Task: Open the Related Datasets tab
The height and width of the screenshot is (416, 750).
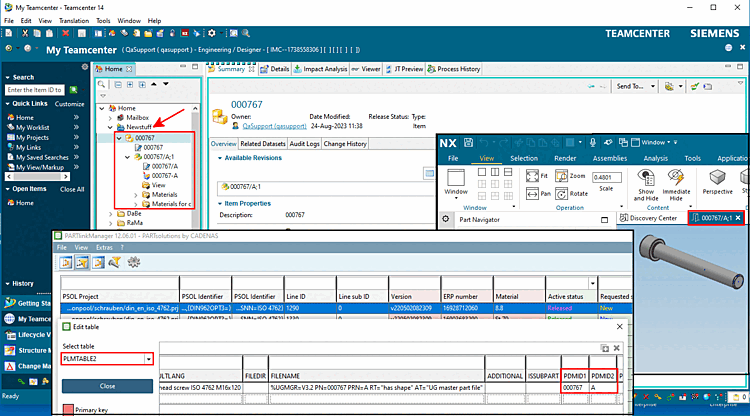Action: click(x=263, y=144)
